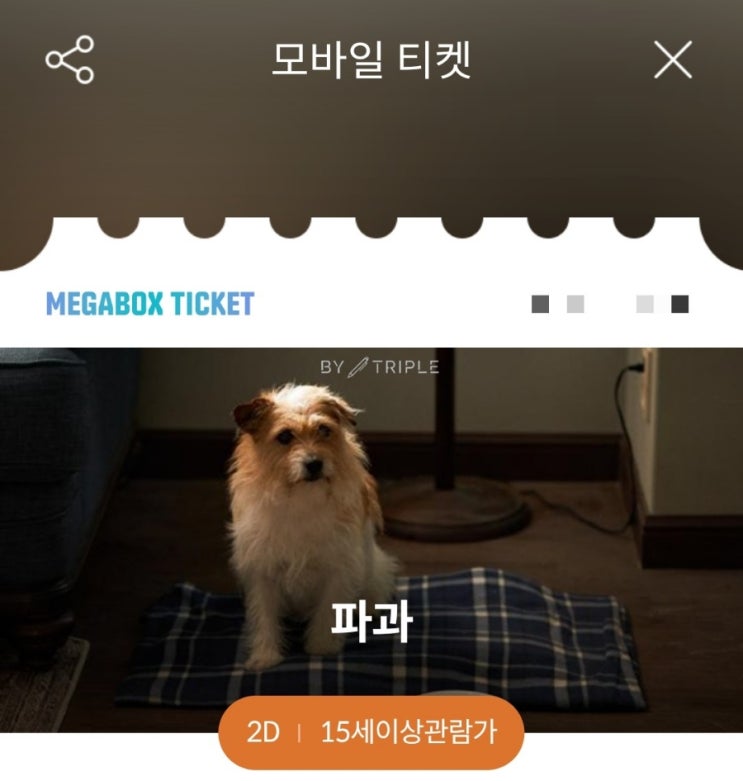Click the last near-black pixelated square
Viewport: 743px width, 781px height.
(x=680, y=304)
